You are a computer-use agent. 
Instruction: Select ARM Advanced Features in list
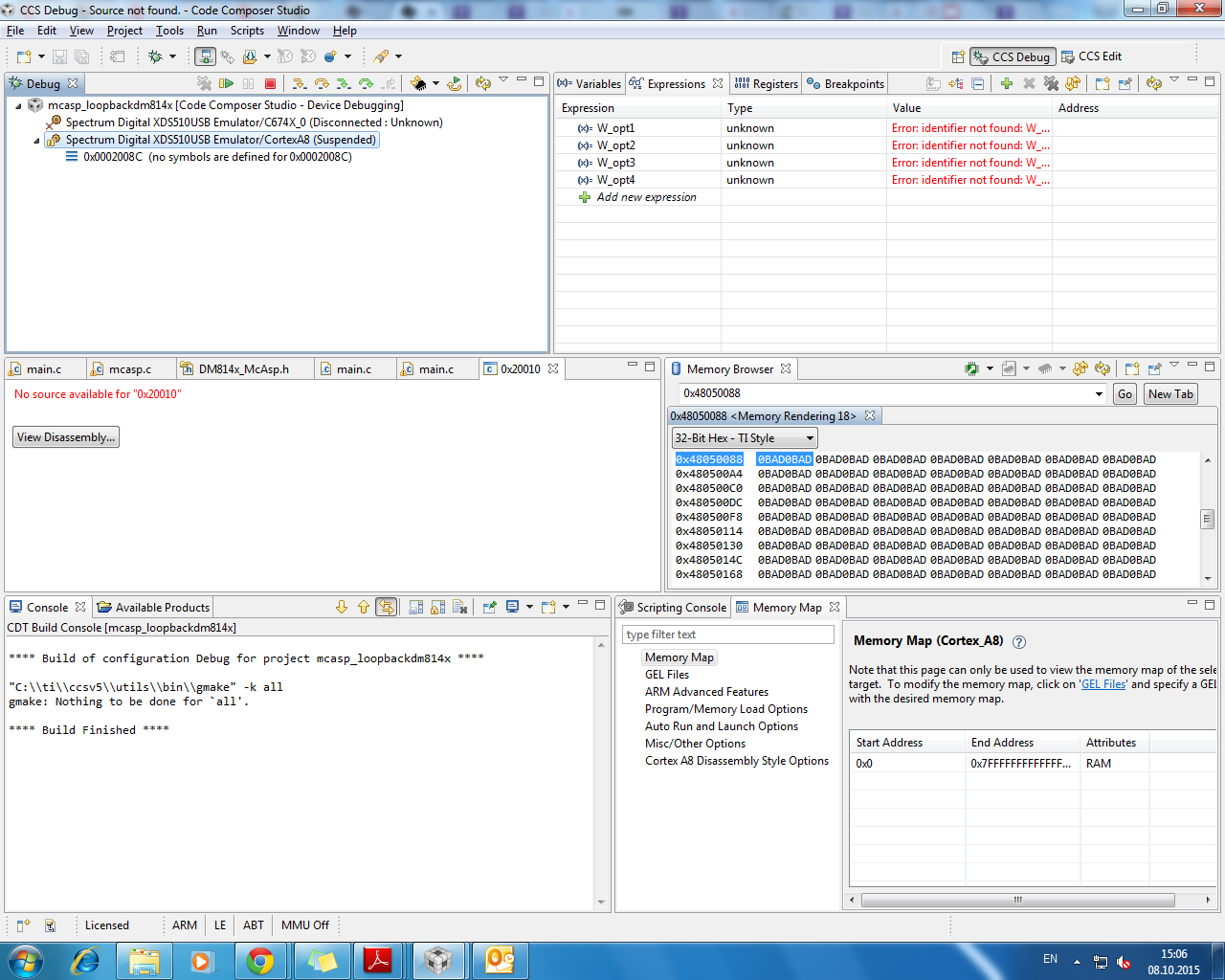[x=706, y=692]
